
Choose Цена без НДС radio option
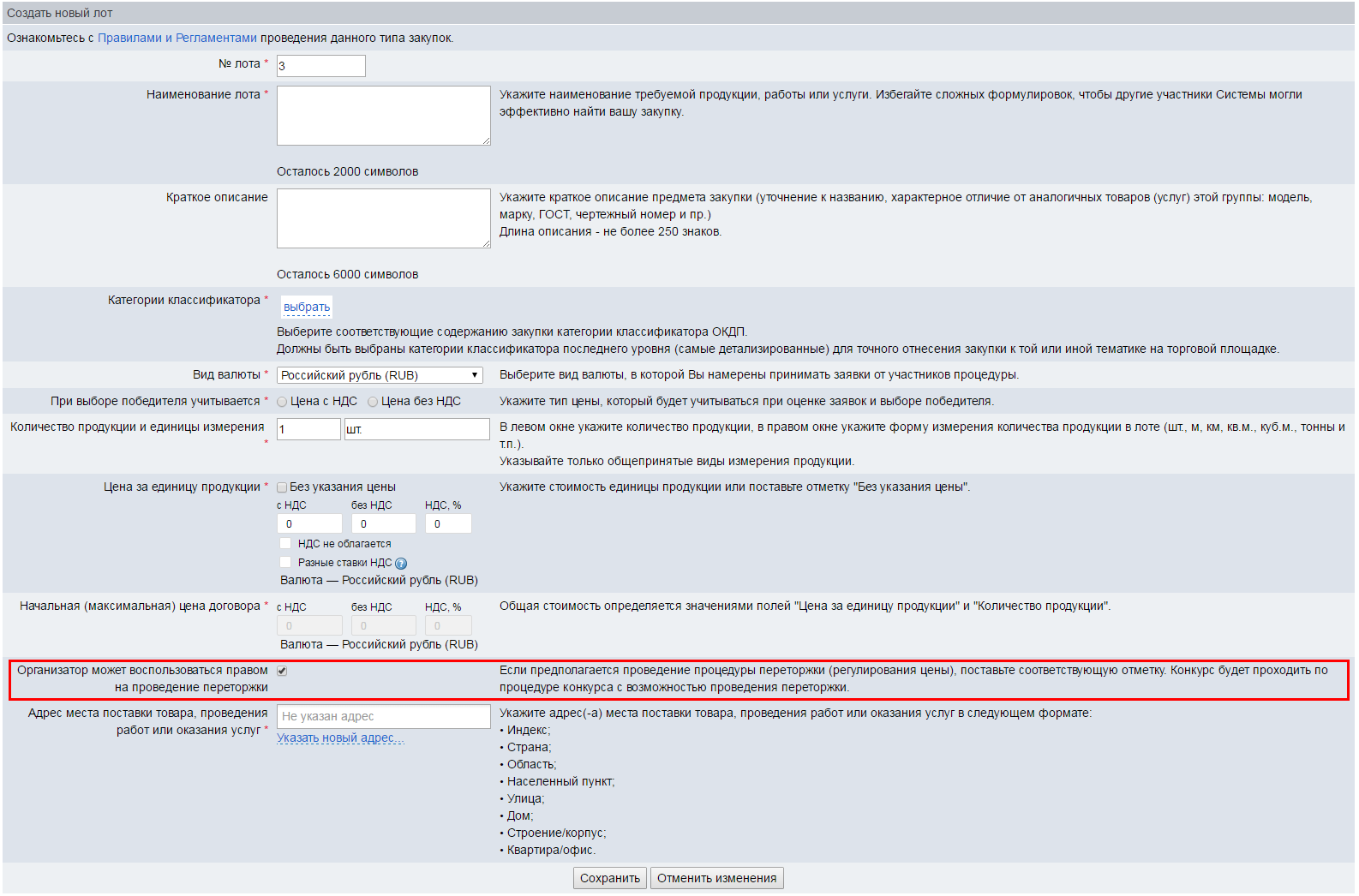(373, 402)
